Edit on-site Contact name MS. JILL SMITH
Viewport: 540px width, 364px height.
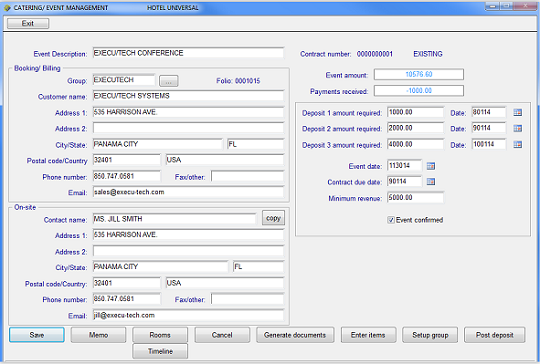174,219
